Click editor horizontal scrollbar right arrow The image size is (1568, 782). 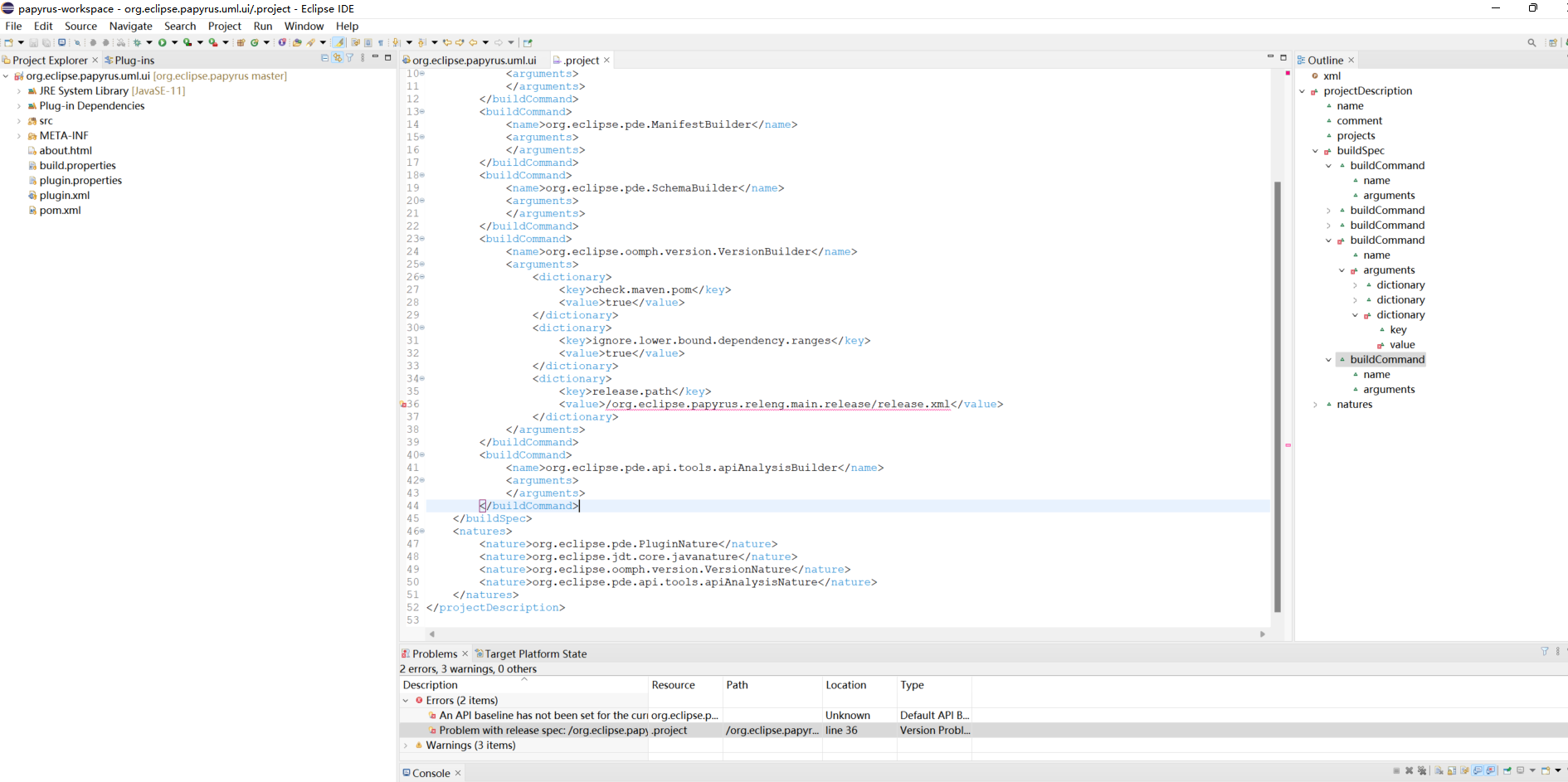coord(1263,634)
